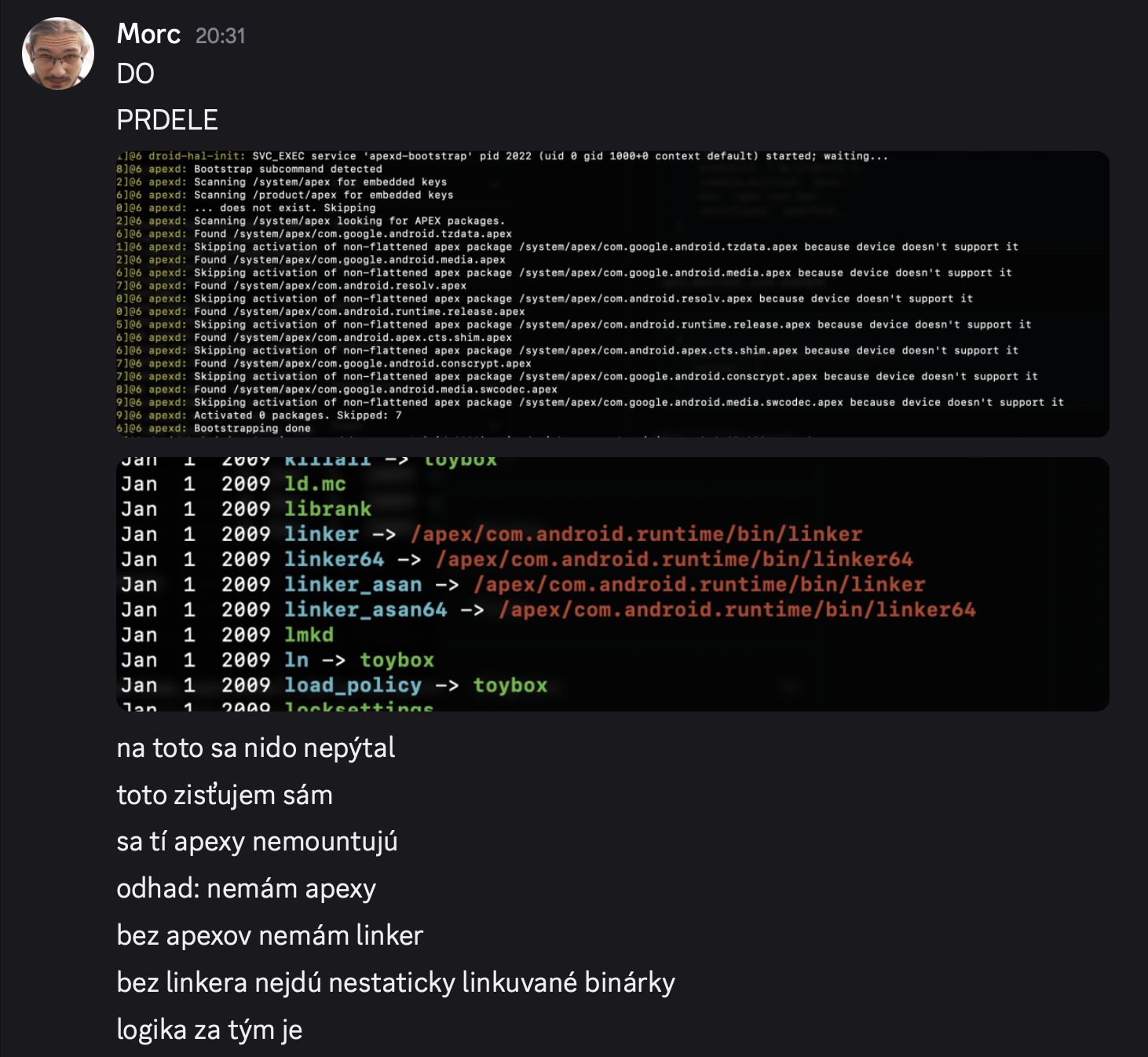Open the apexd boot log image attachment
Viewport: 1148px width, 1057px height.
pos(612,294)
